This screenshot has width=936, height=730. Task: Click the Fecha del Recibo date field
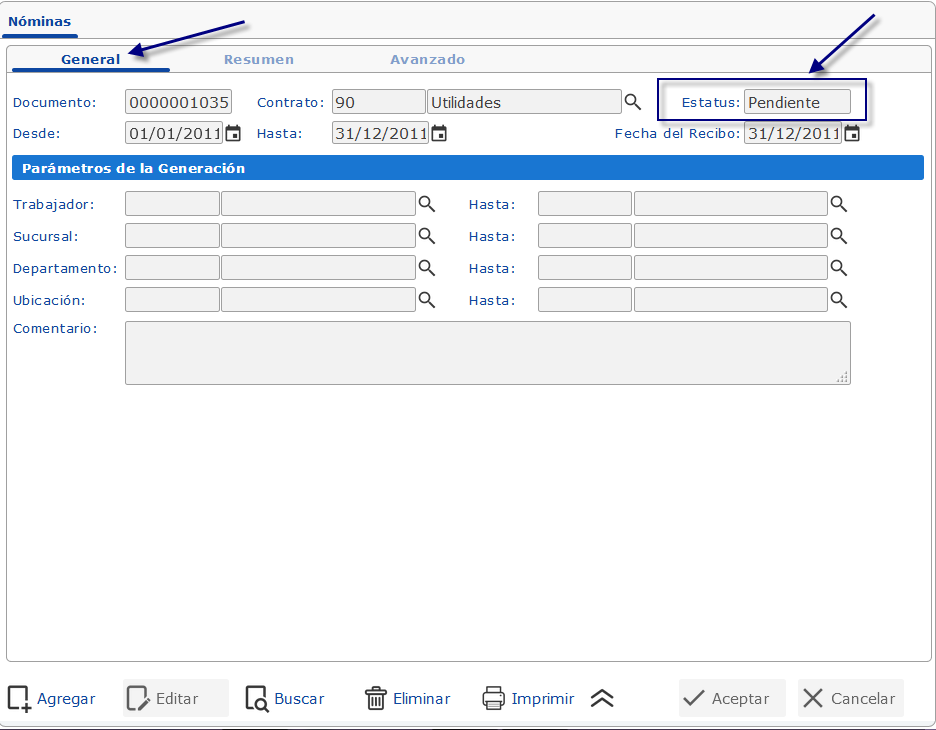[x=793, y=133]
